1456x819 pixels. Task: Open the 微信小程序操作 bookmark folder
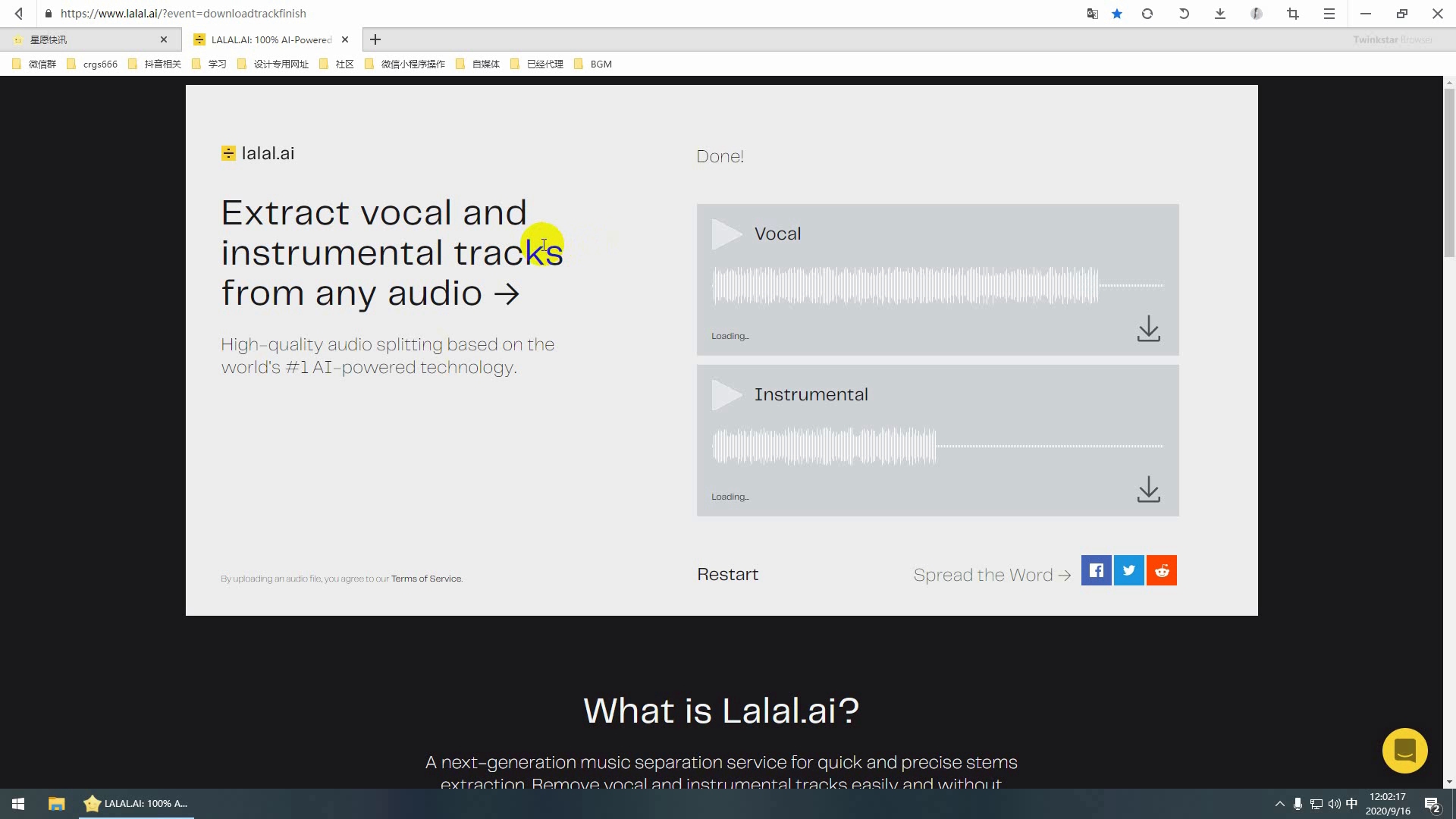pyautogui.click(x=405, y=64)
